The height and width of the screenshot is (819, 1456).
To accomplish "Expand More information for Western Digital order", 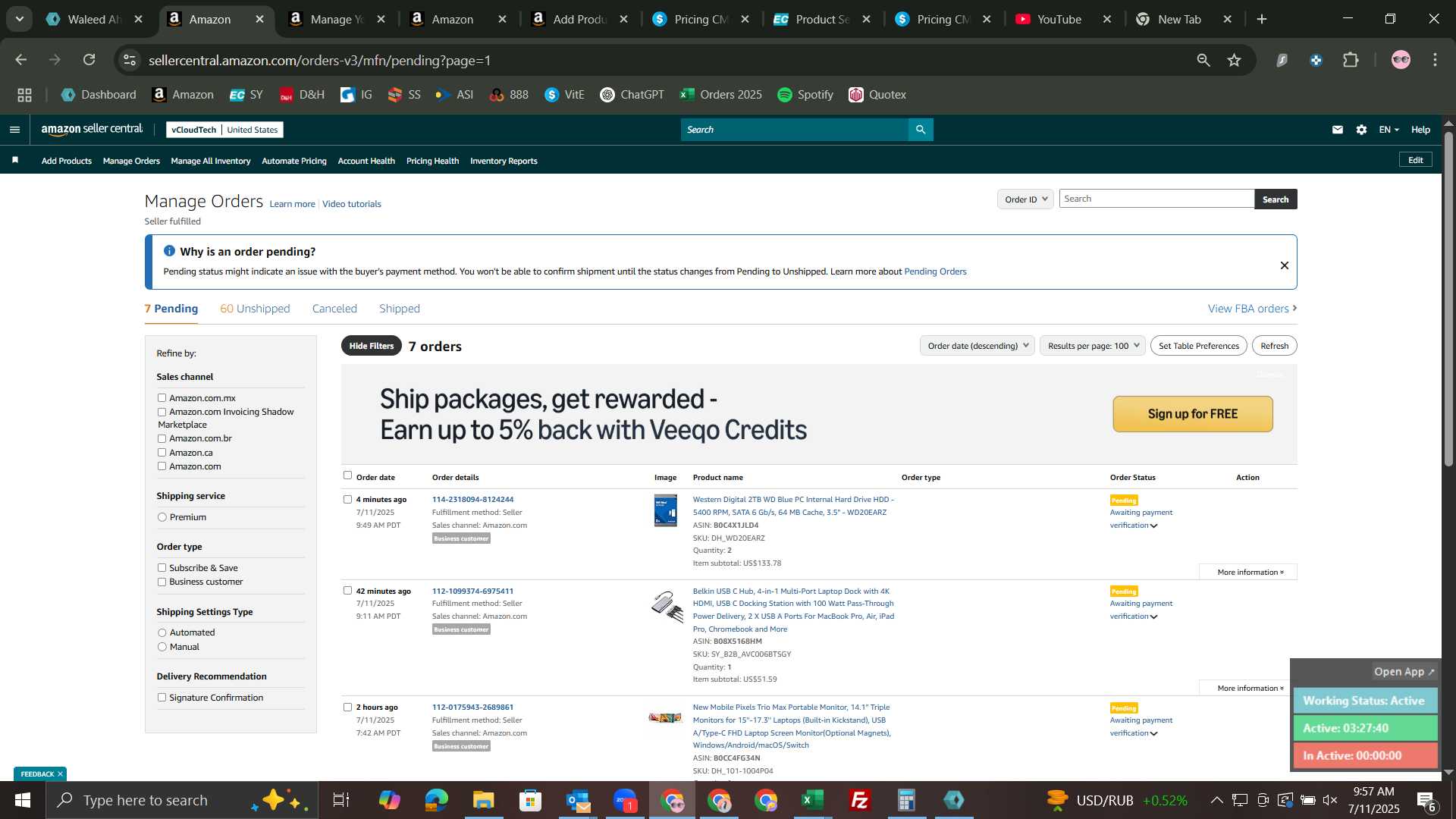I will coord(1250,572).
